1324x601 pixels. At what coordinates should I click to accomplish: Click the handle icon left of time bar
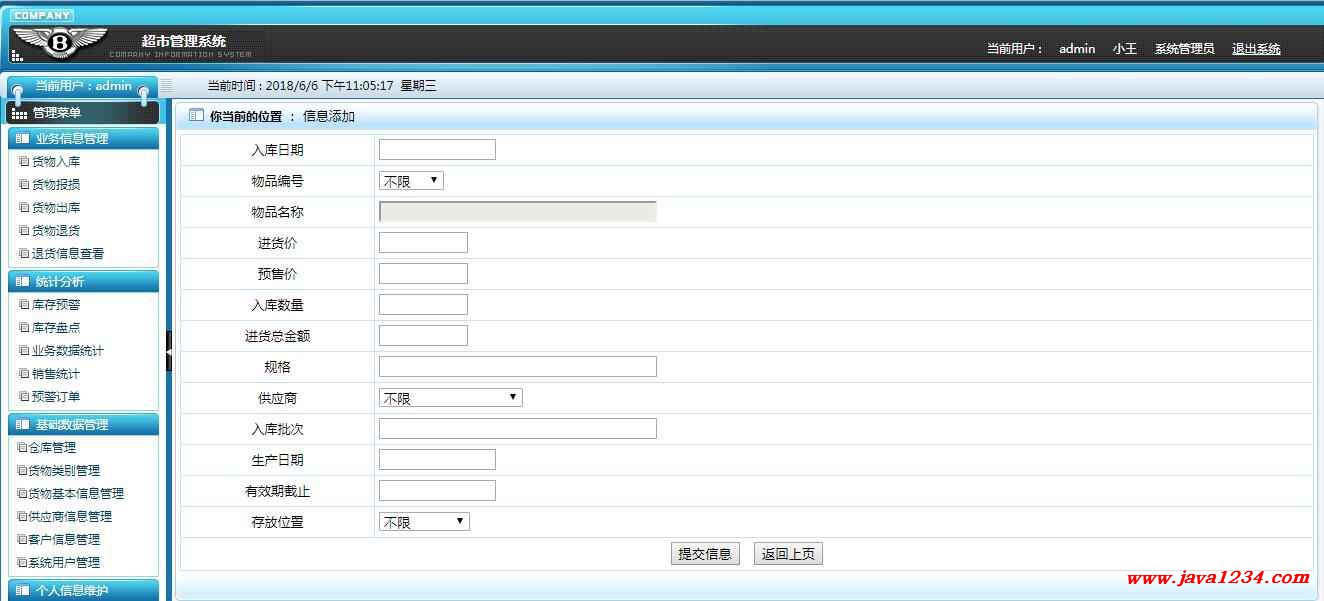[166, 86]
